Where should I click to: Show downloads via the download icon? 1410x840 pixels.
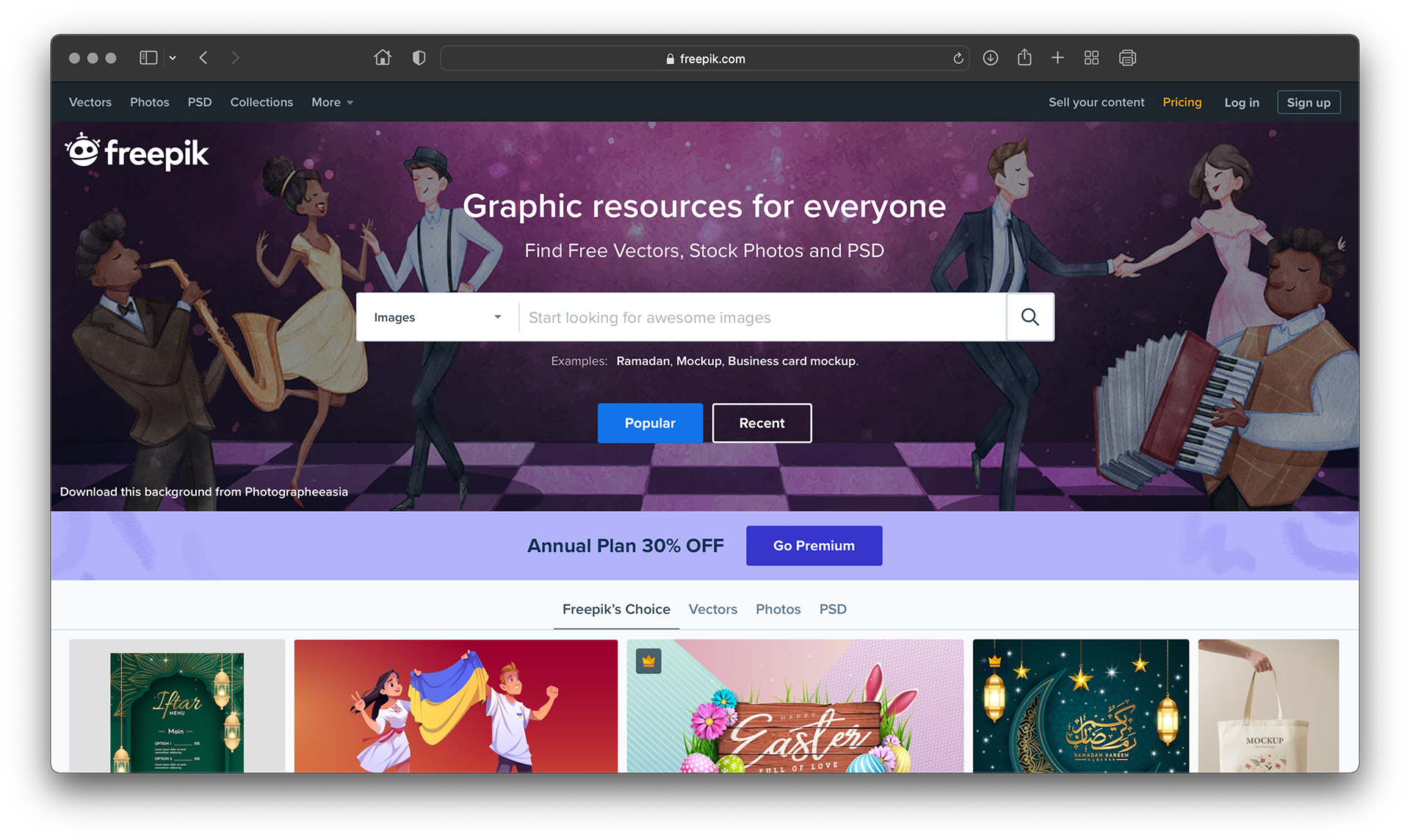pyautogui.click(x=990, y=58)
